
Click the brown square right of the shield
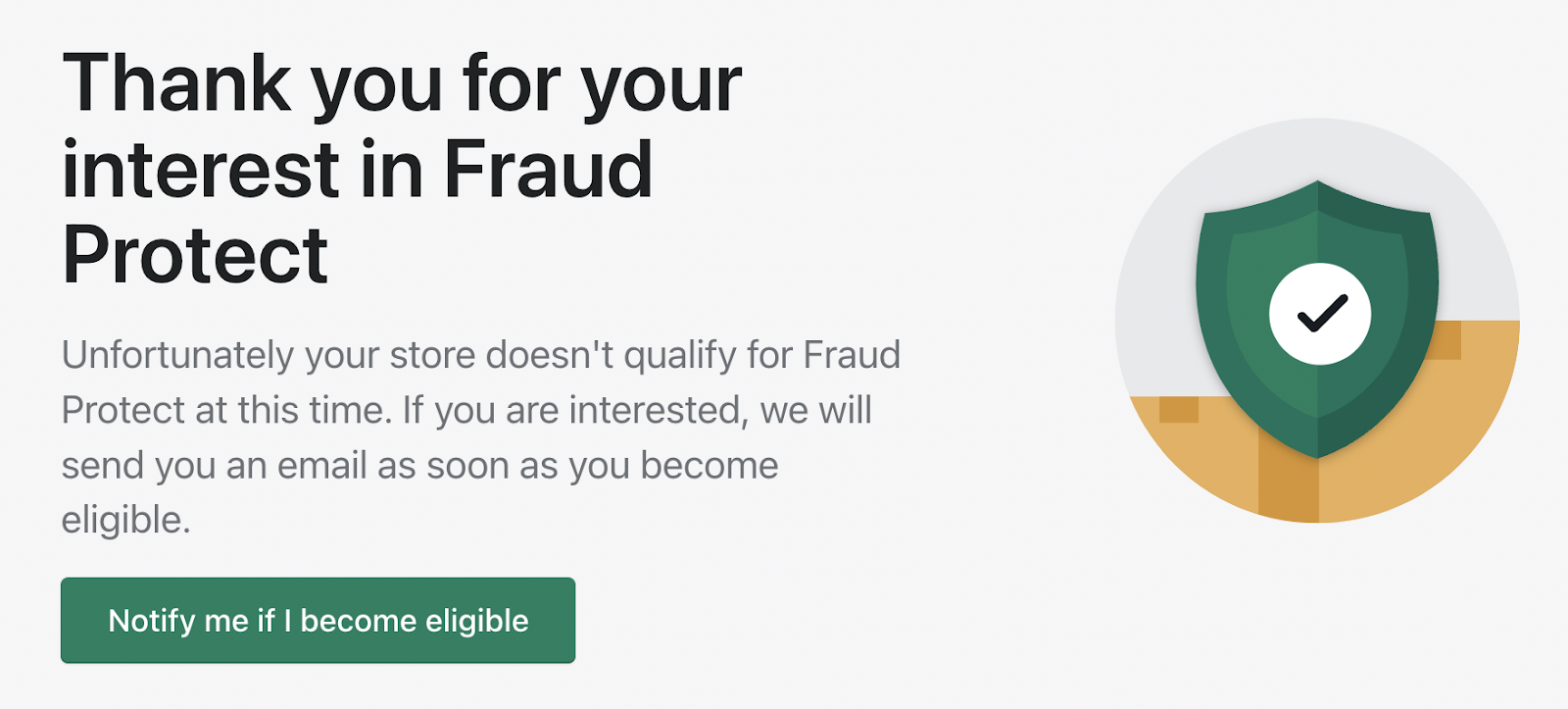(x=1447, y=340)
